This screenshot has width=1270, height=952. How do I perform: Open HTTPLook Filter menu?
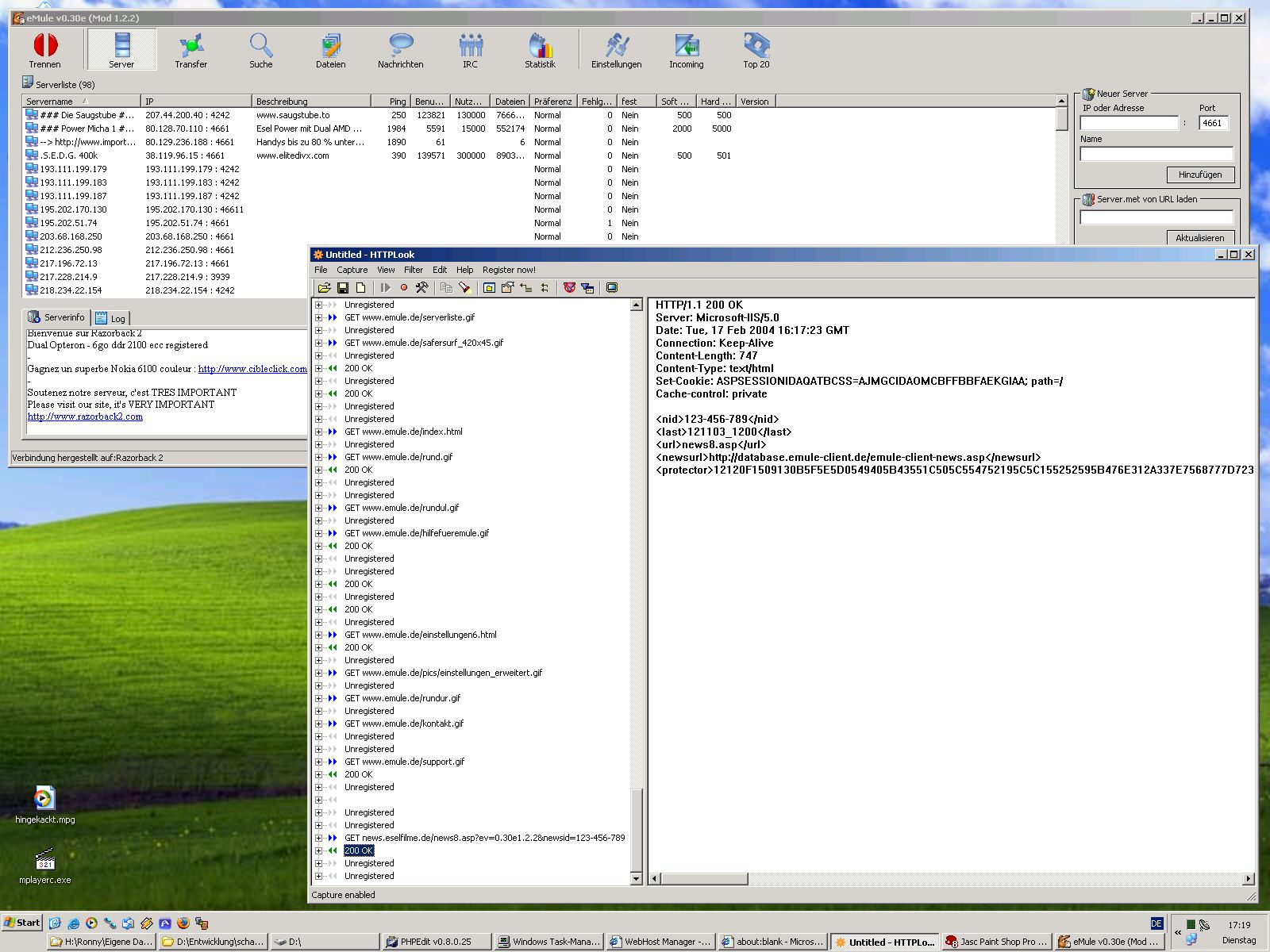414,270
